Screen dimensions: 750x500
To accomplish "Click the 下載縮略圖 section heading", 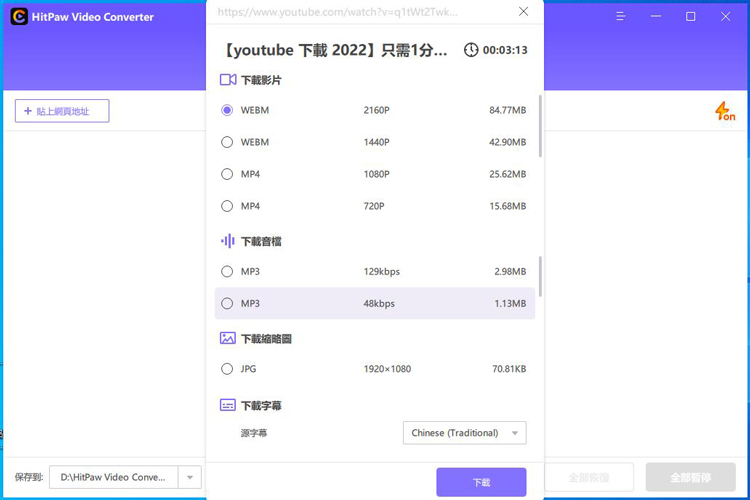I will 266,339.
